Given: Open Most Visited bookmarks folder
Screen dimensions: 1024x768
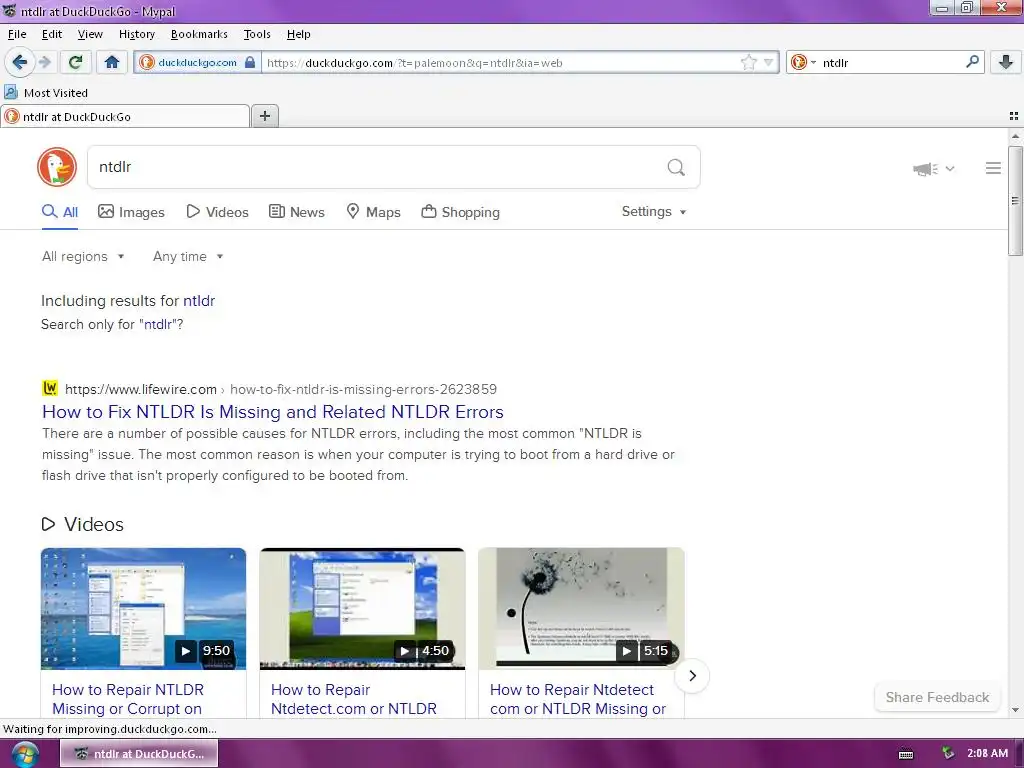Looking at the screenshot, I should 46,93.
